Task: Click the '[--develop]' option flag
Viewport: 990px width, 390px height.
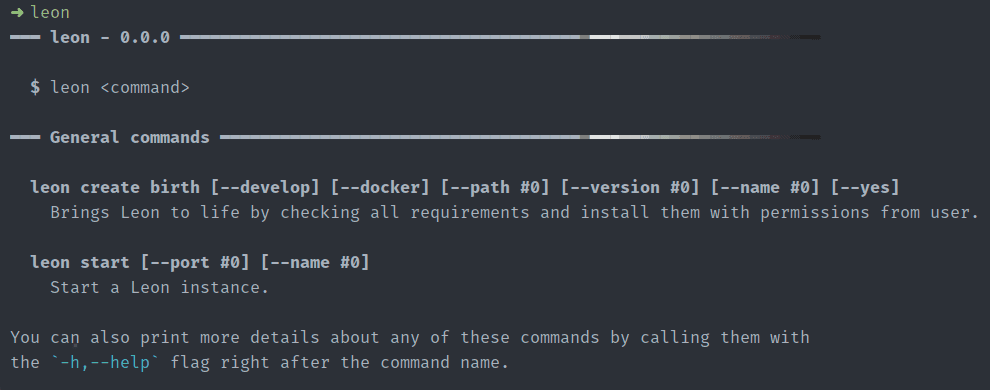Action: (x=265, y=187)
